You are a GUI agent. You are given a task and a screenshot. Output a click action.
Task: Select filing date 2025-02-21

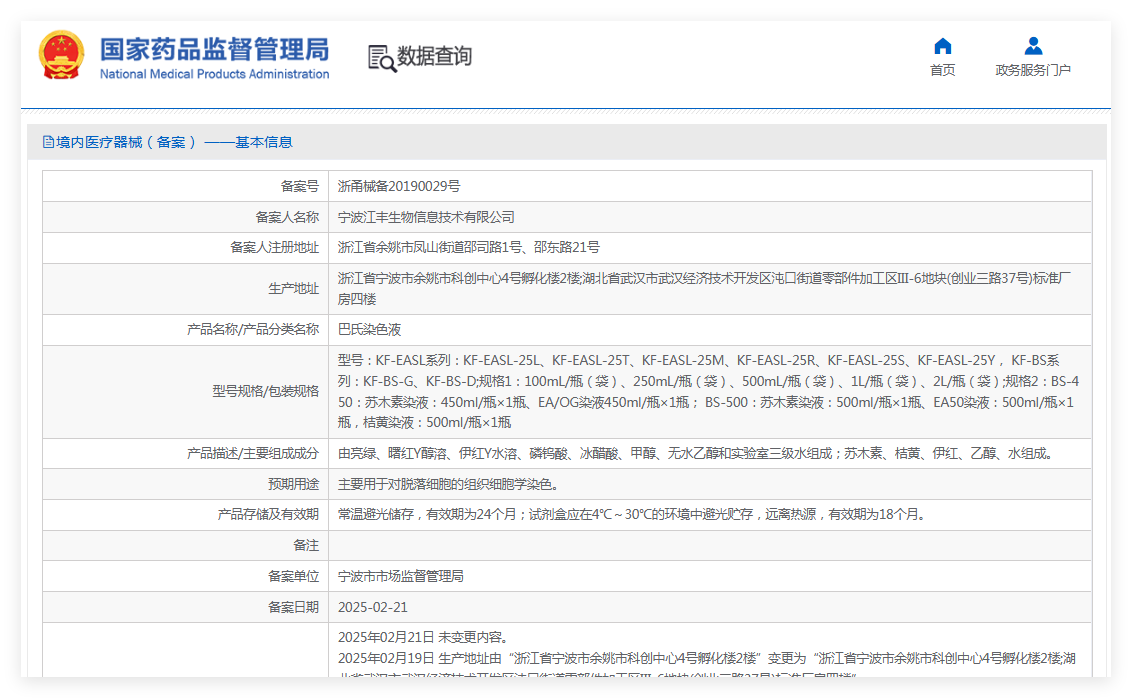pyautogui.click(x=373, y=608)
